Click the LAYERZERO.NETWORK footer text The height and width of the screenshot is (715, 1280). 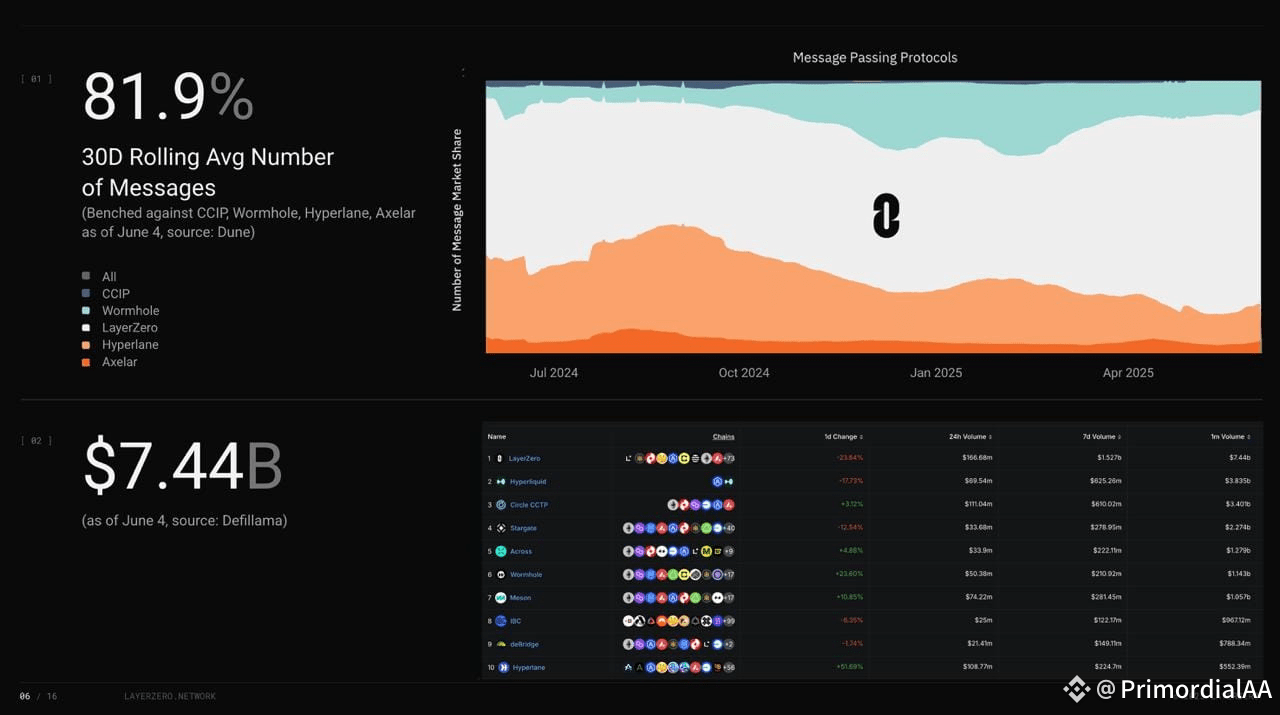[x=170, y=696]
